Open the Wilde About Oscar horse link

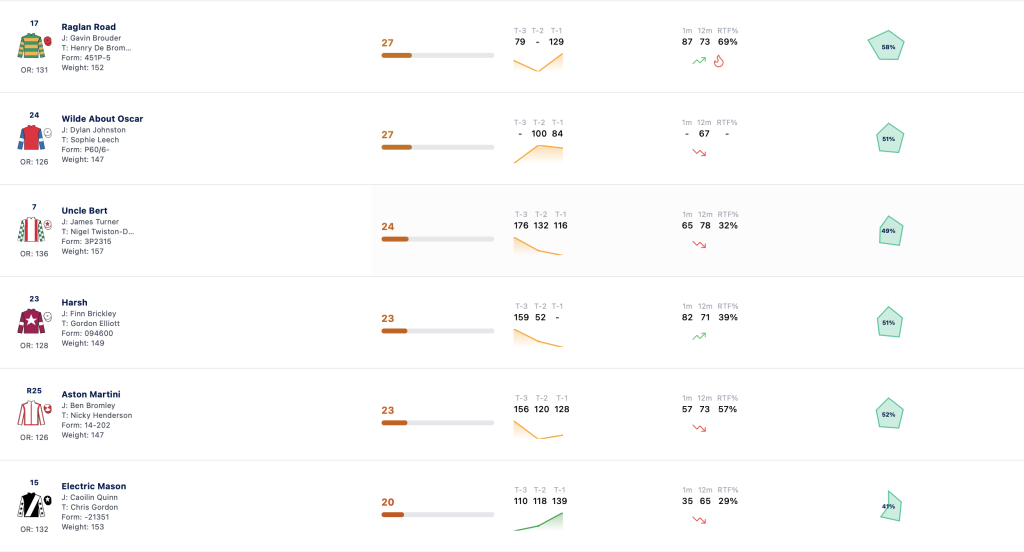click(x=102, y=119)
